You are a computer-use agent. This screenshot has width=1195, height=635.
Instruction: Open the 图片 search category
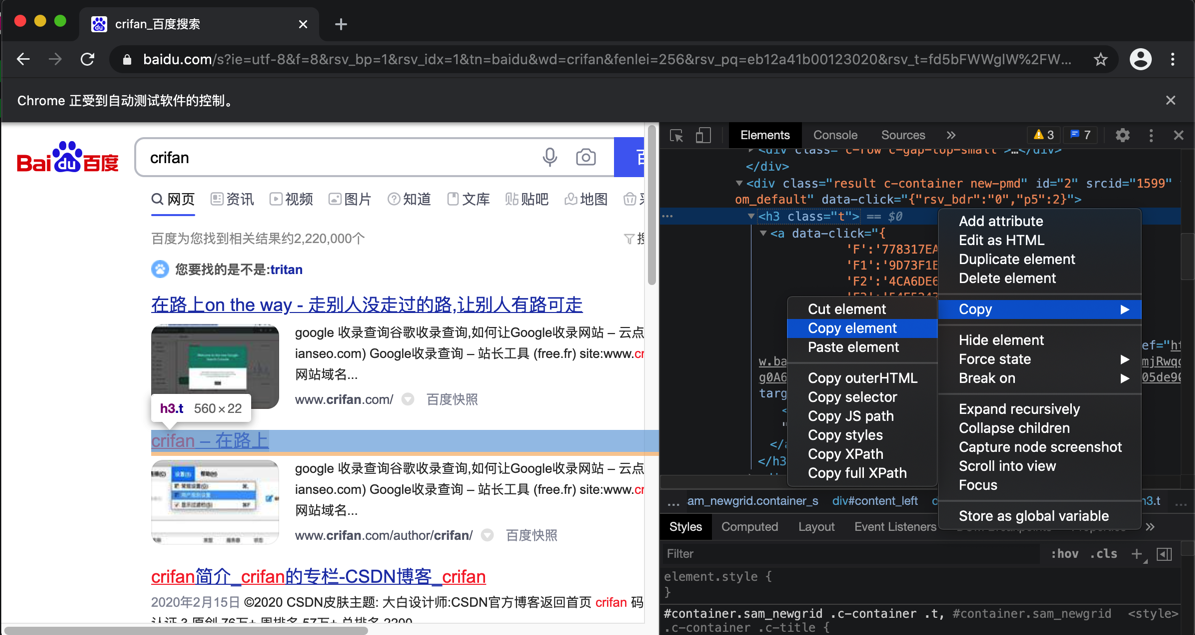pyautogui.click(x=350, y=199)
